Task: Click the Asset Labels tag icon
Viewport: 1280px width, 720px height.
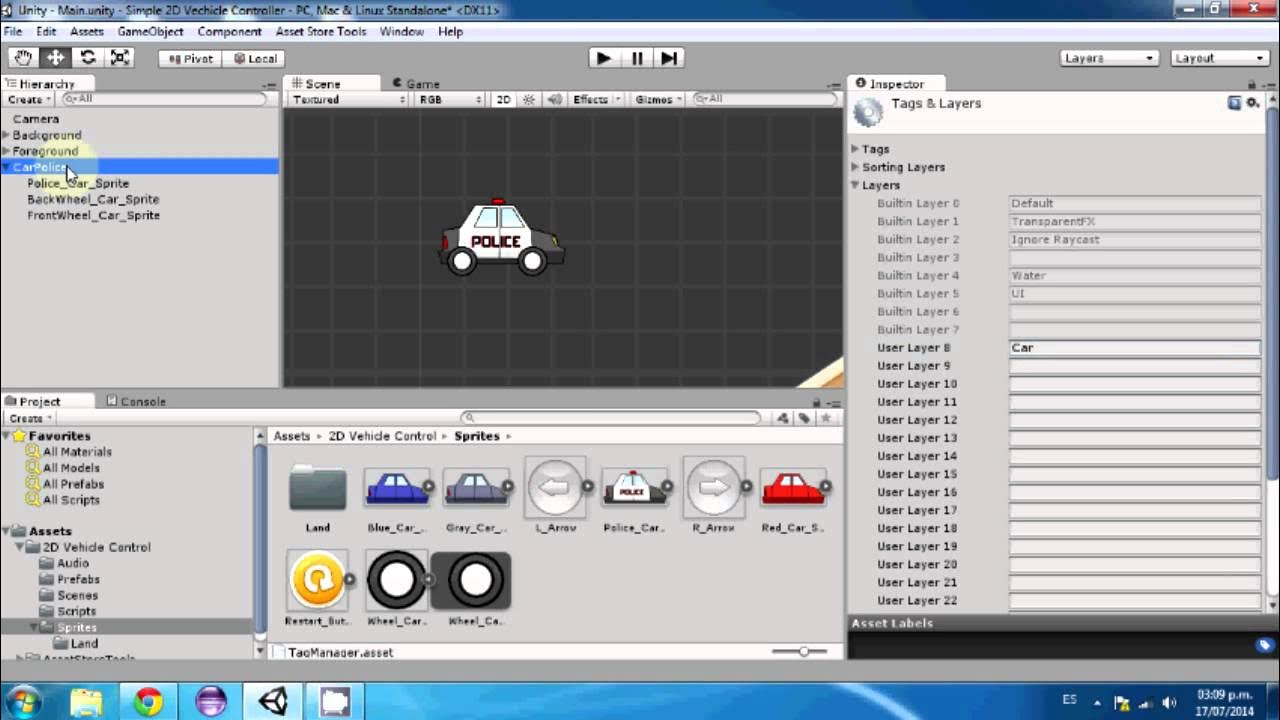Action: click(1264, 645)
